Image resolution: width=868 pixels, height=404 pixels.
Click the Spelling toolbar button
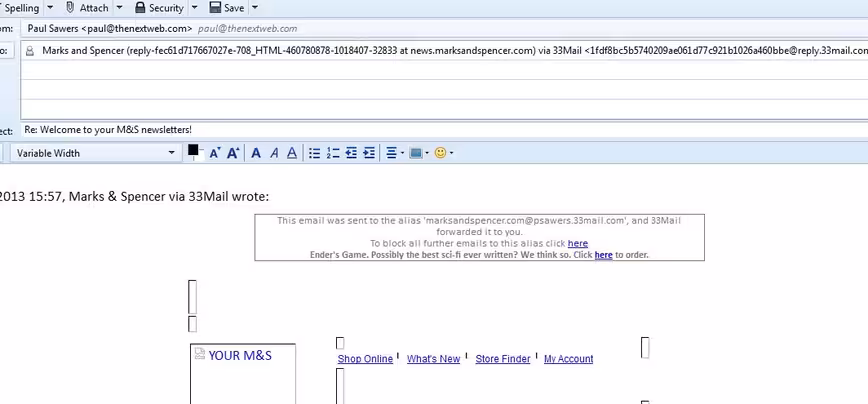pyautogui.click(x=20, y=8)
